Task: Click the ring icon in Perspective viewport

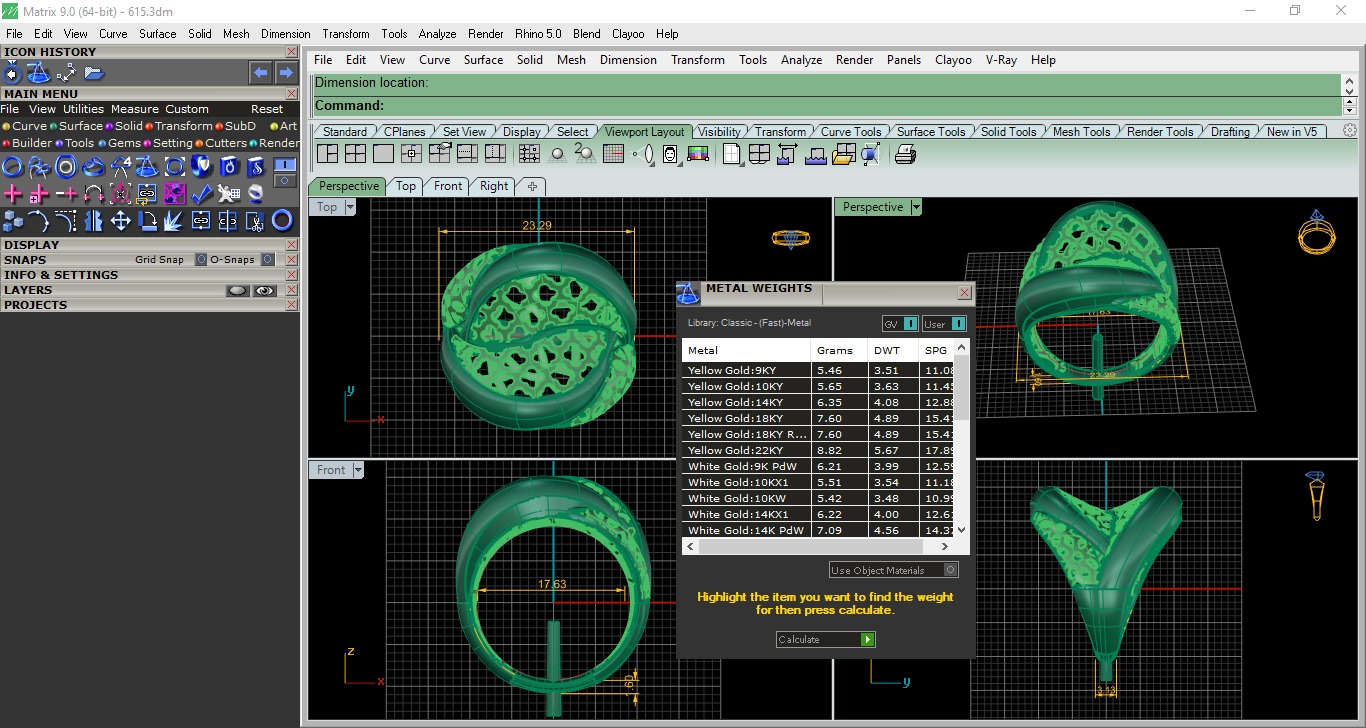Action: (x=1316, y=234)
